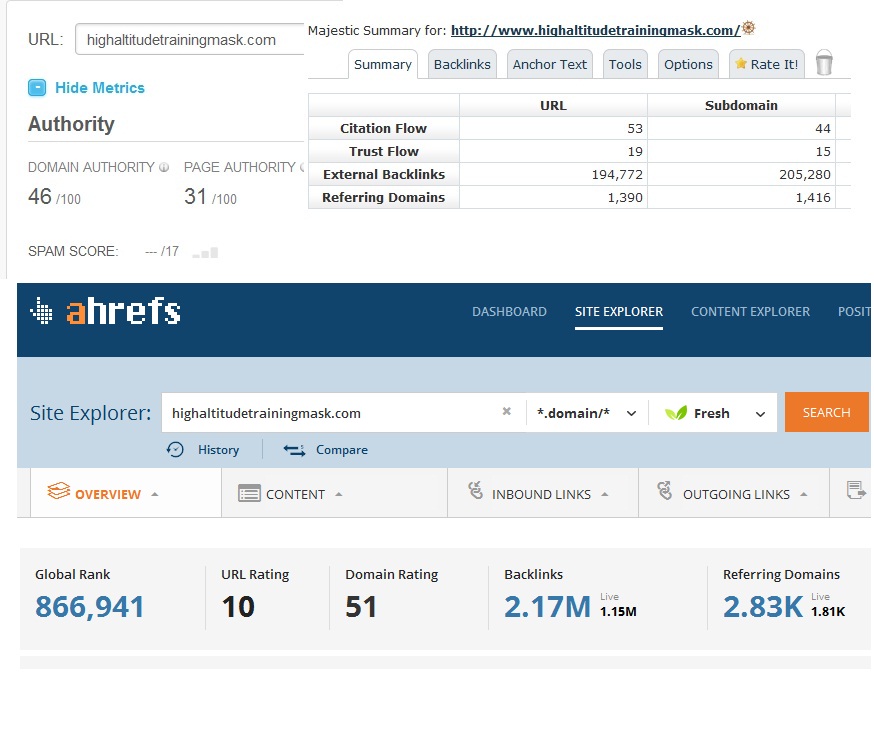Click the Live referring domains 1.81K
This screenshot has width=874, height=736.
click(x=828, y=612)
